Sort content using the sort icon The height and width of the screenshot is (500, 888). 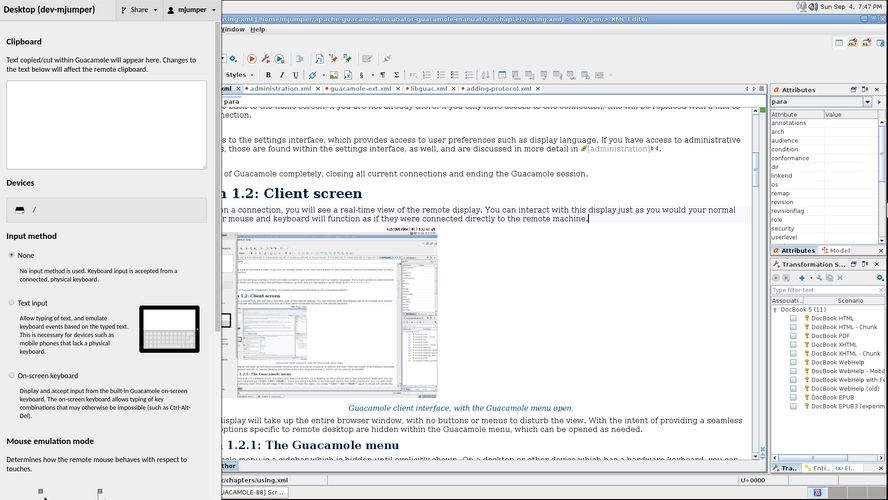pos(485,75)
